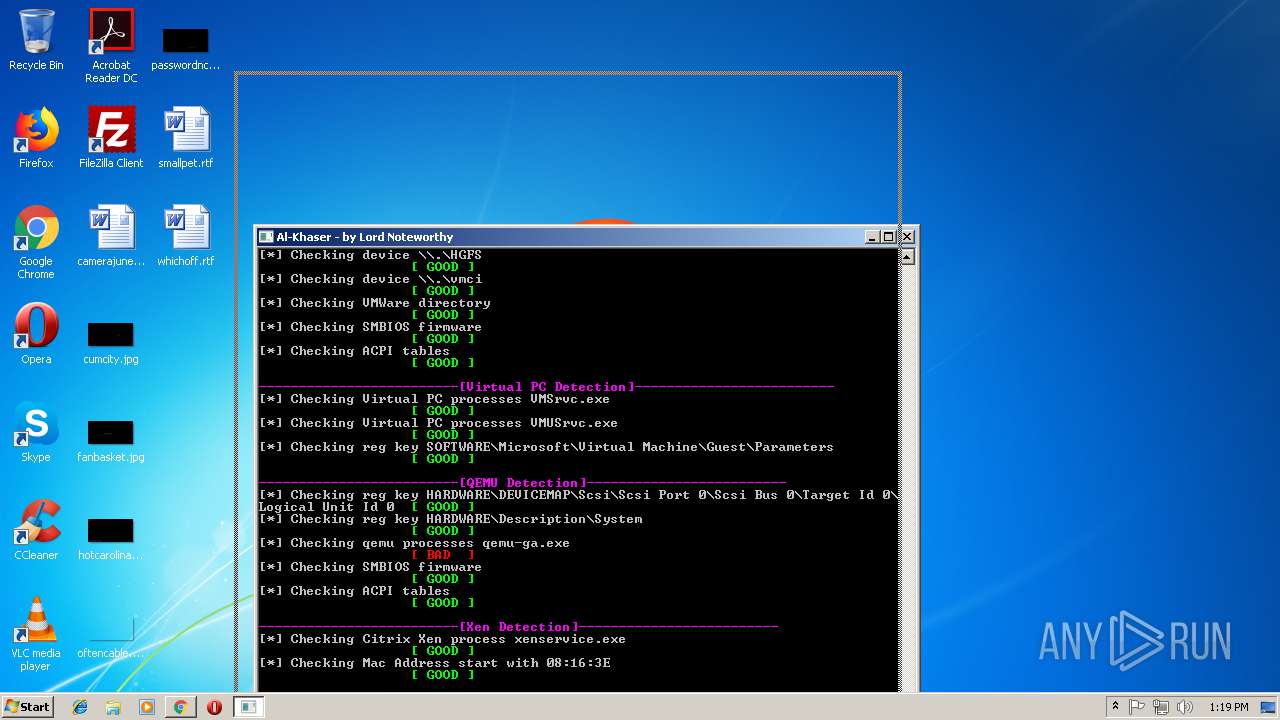Open Windows Explorer from the taskbar
The image size is (1280, 720).
tap(113, 707)
